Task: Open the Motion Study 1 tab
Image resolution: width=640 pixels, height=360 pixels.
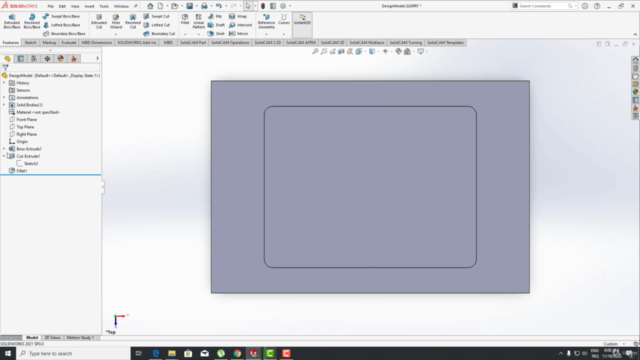Action: coord(80,338)
